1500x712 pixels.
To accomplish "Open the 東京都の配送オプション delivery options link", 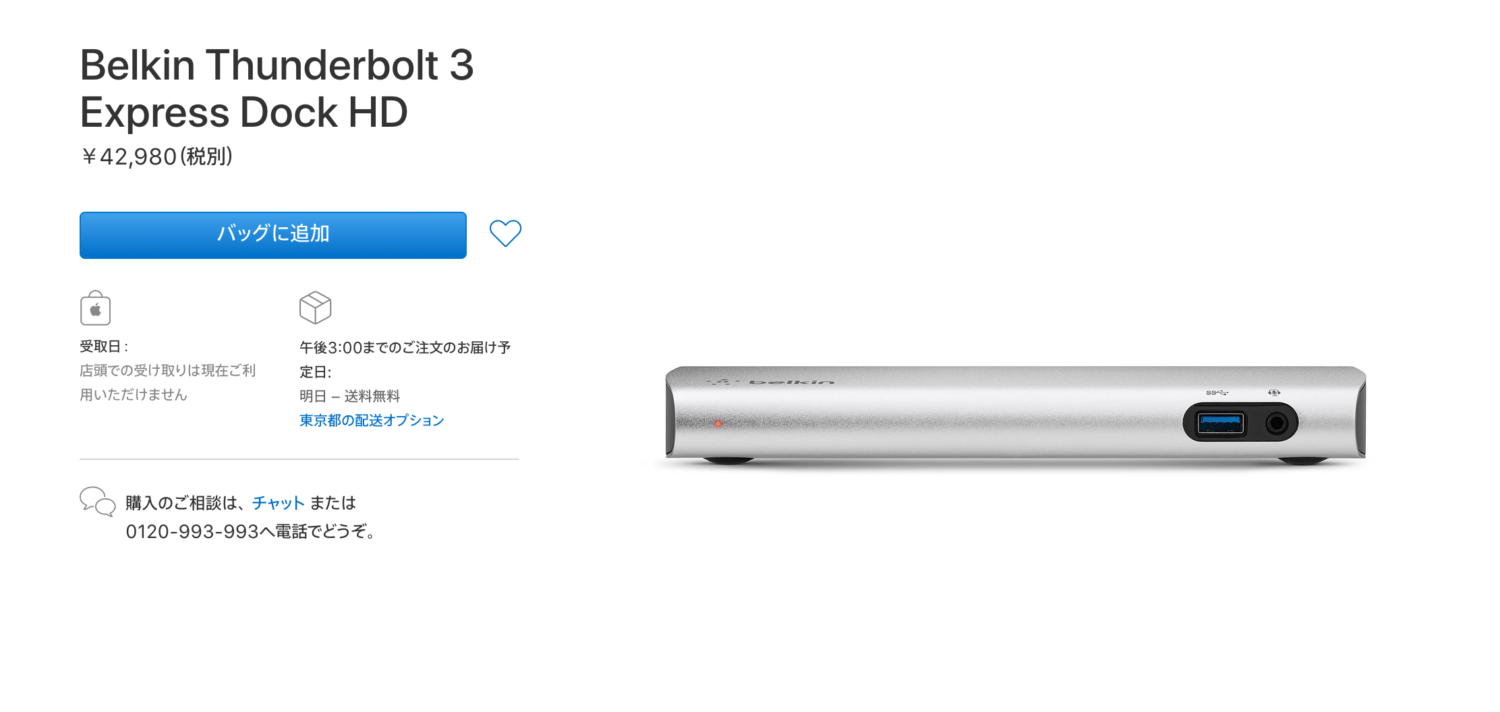I will [x=371, y=420].
